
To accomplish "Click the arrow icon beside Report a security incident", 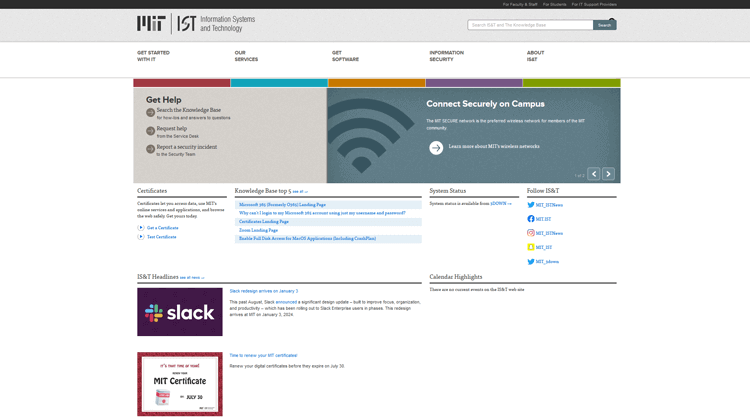I will (x=150, y=149).
